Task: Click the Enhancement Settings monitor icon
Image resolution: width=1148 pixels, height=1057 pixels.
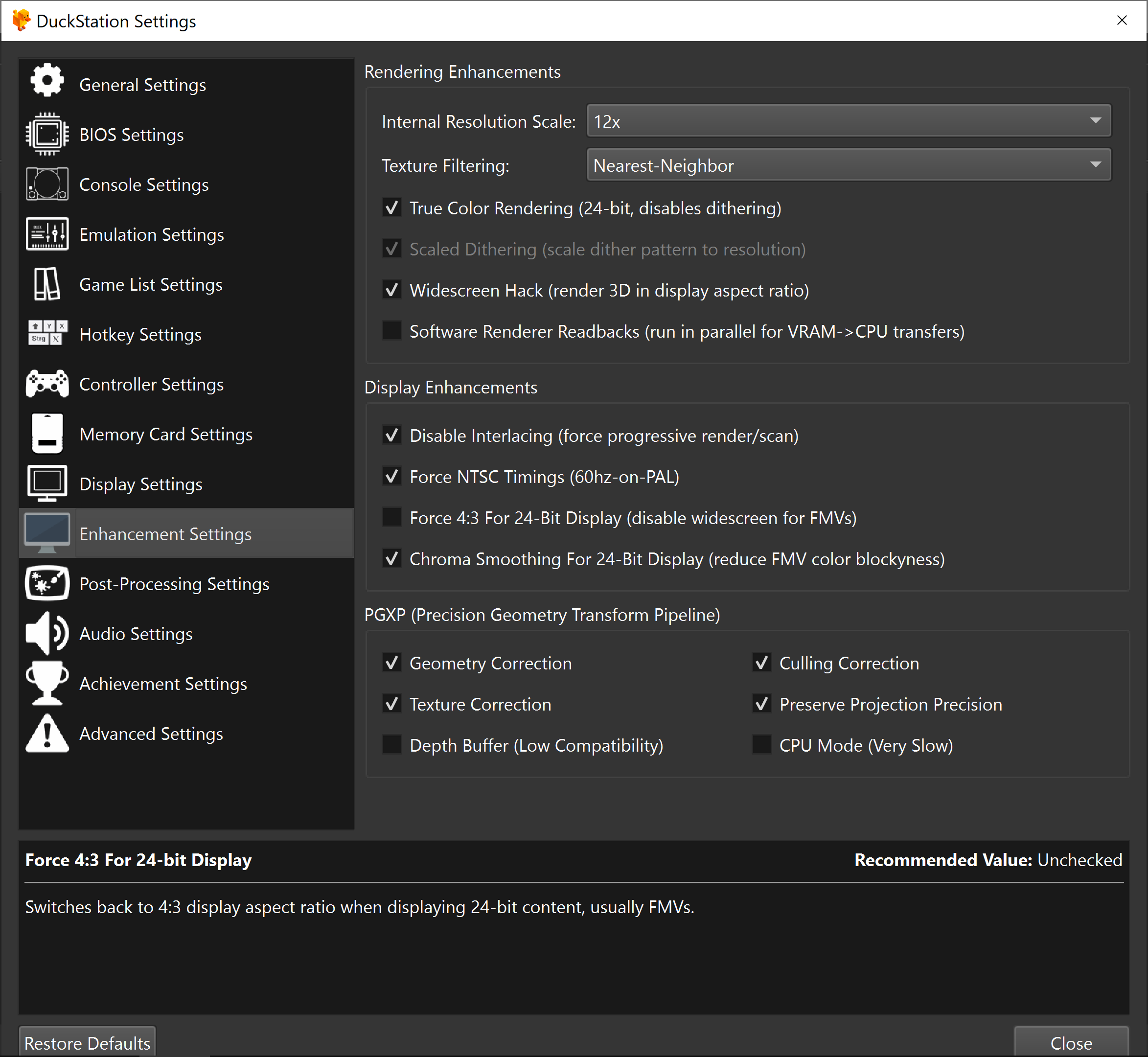Action: (x=47, y=534)
